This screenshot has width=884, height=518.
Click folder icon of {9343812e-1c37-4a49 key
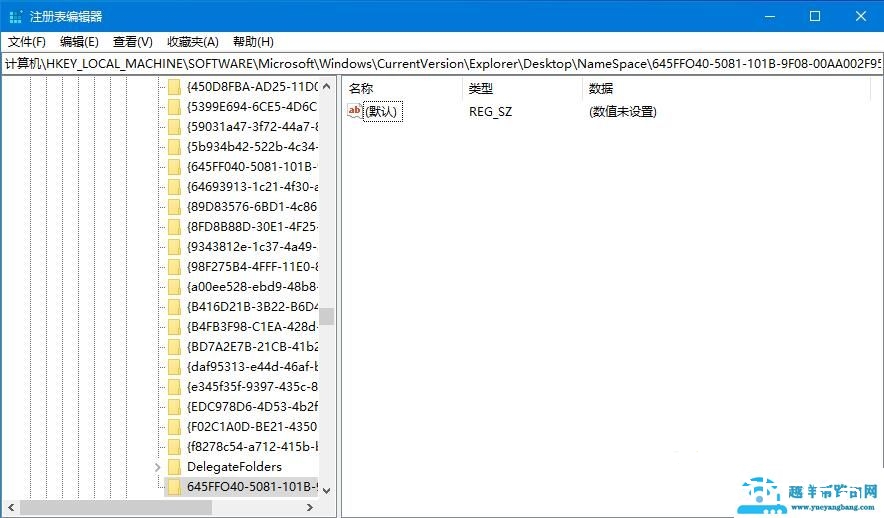coord(174,247)
